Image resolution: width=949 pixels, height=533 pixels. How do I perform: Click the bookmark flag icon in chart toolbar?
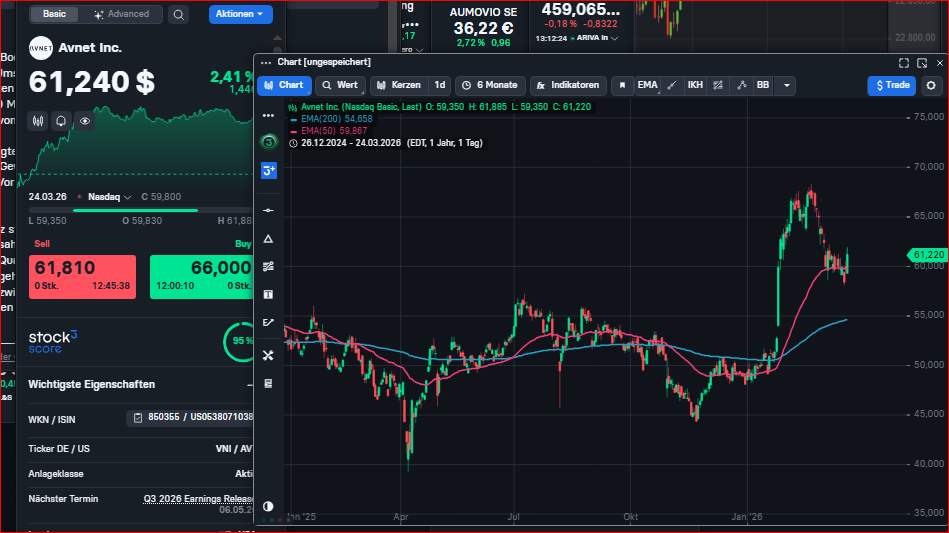tap(621, 85)
